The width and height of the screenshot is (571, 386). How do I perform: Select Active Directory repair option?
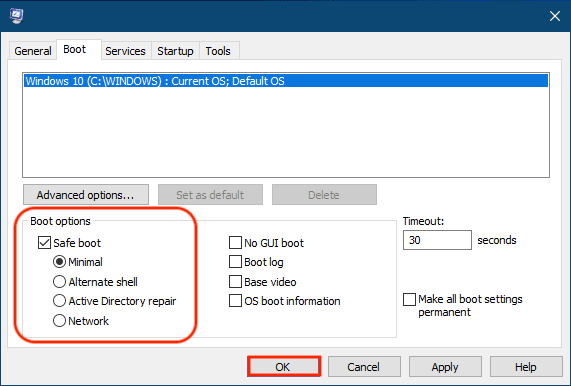pyautogui.click(x=59, y=301)
